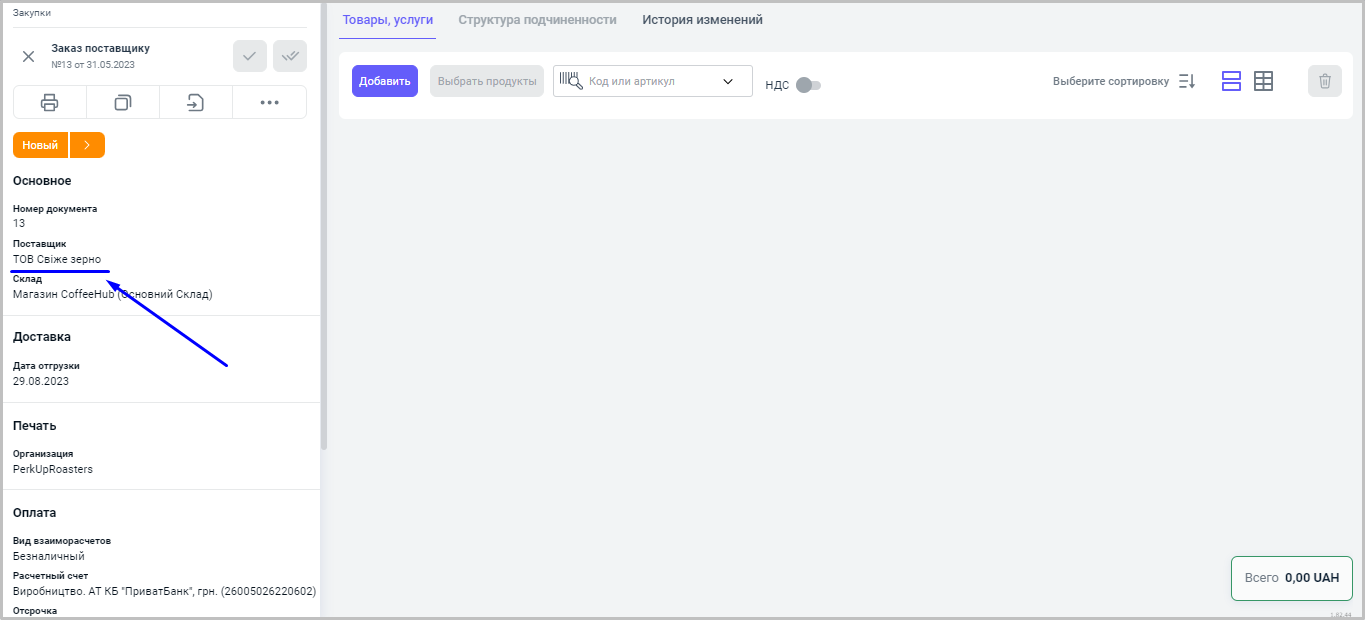The height and width of the screenshot is (620, 1365).
Task: Expand the status arrow next to Новый
Action: [x=87, y=145]
